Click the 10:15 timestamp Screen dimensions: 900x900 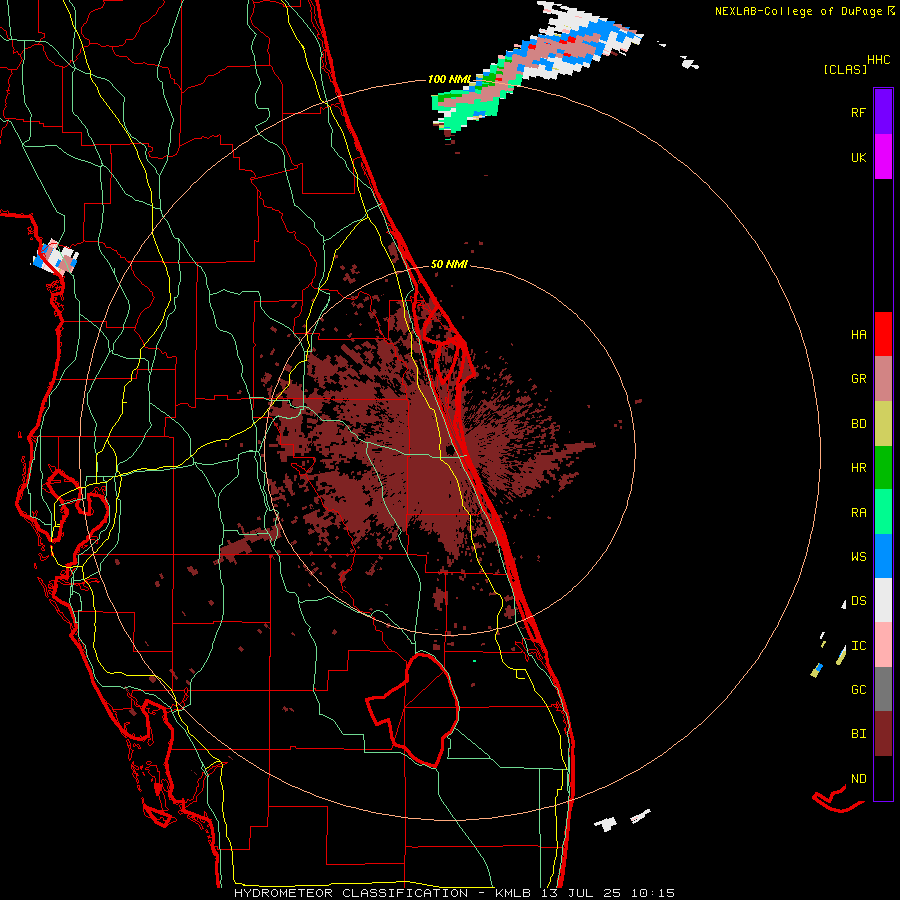tap(652, 893)
